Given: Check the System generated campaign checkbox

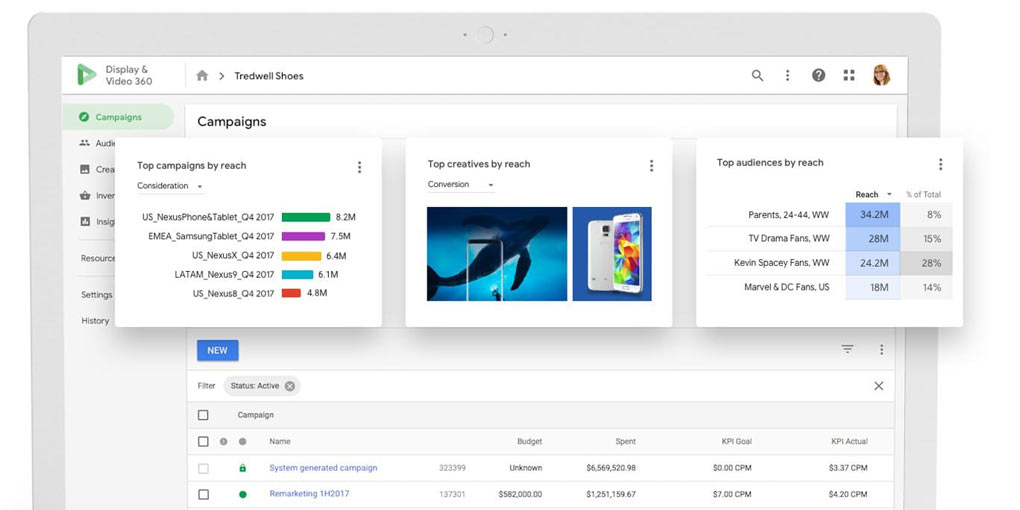Looking at the screenshot, I should pos(203,468).
